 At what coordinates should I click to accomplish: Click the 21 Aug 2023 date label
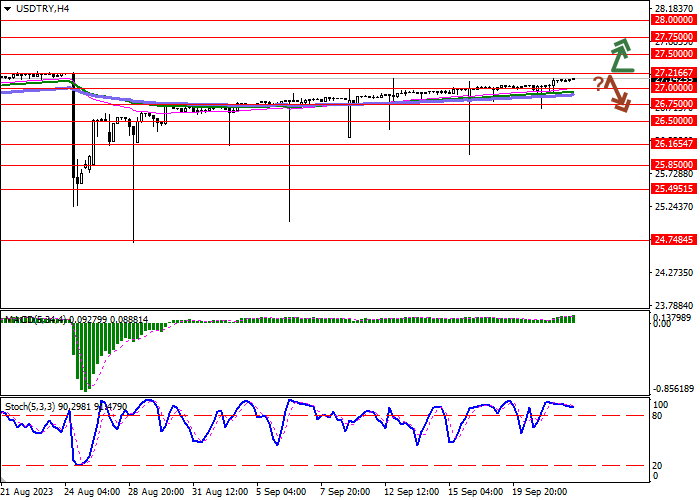click(x=27, y=492)
